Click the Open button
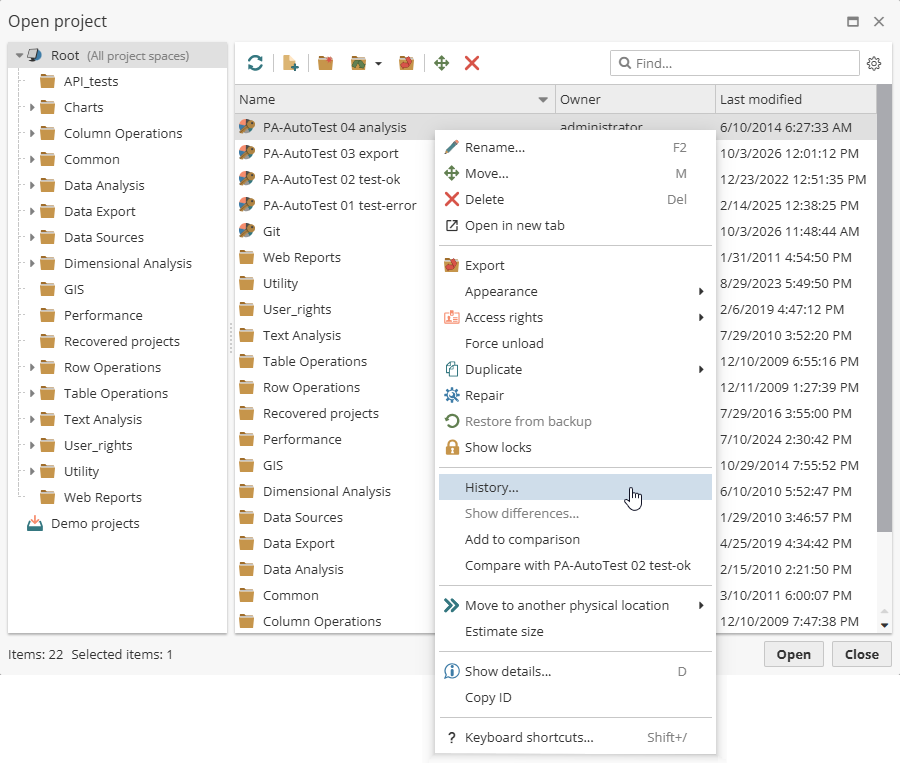The width and height of the screenshot is (900, 763). tap(793, 654)
